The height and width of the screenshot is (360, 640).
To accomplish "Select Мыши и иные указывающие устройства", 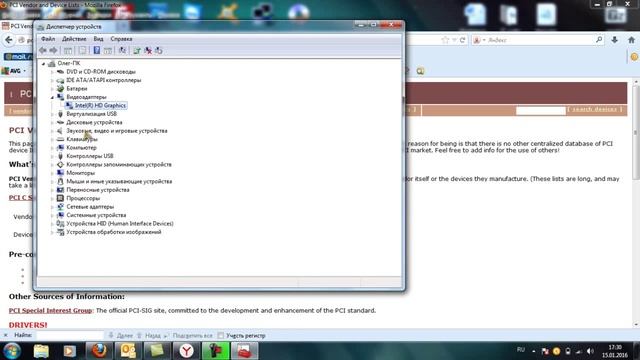I will pos(119,181).
